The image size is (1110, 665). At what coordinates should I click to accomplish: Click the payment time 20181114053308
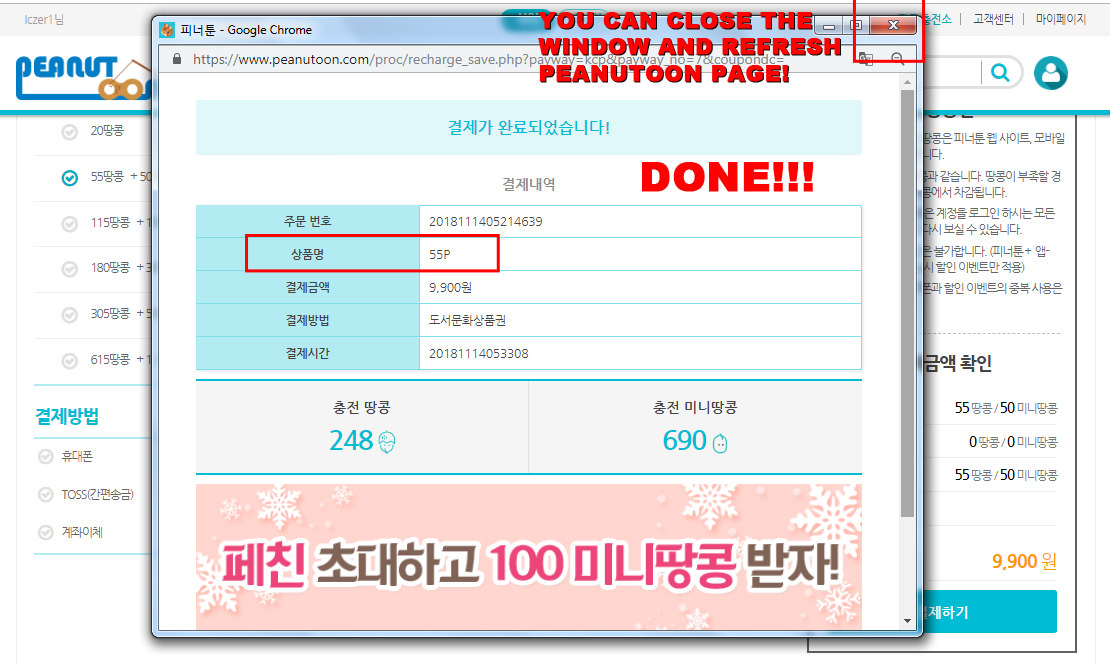[479, 353]
